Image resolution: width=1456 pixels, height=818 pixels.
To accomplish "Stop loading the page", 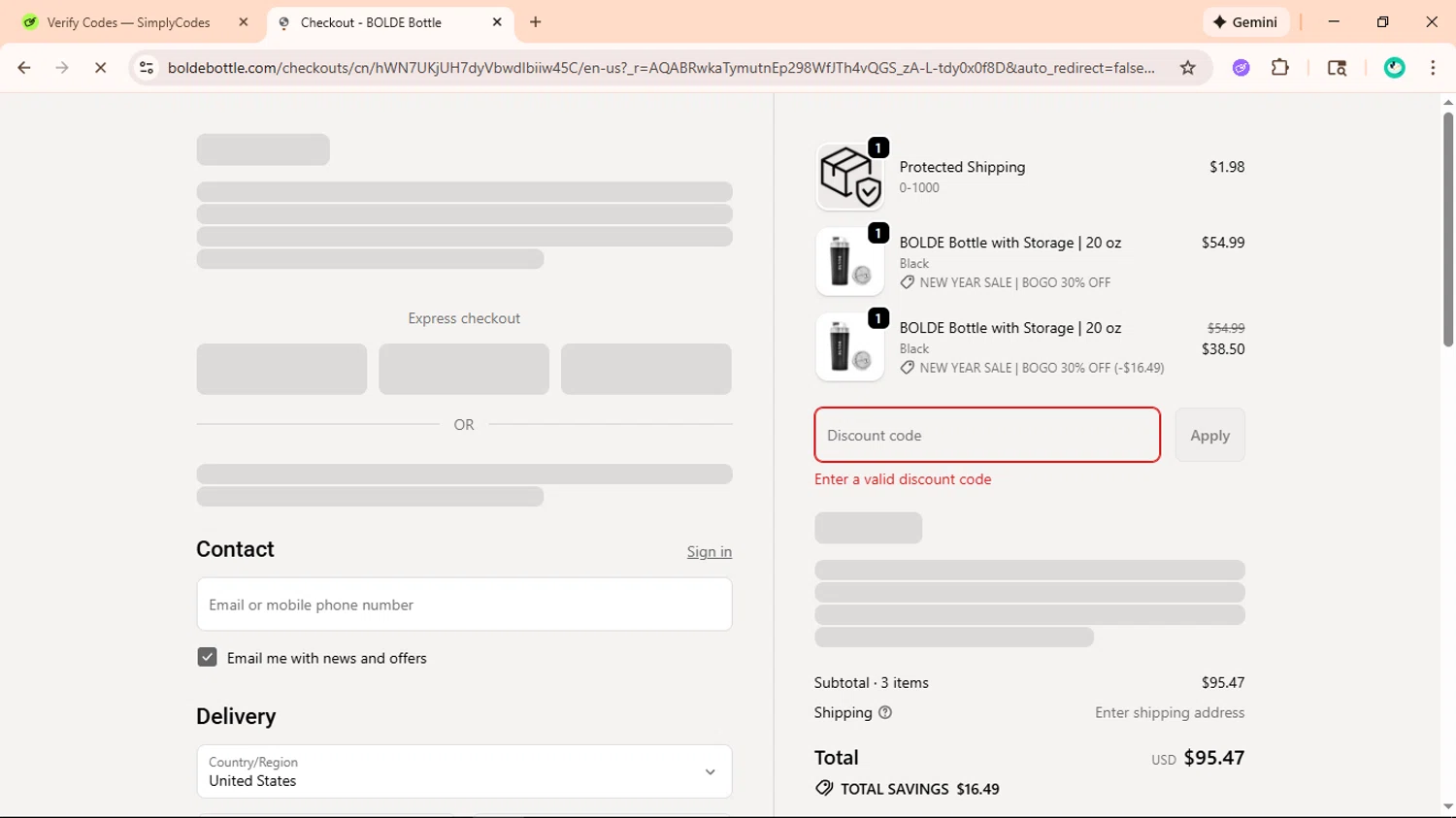I will [100, 68].
